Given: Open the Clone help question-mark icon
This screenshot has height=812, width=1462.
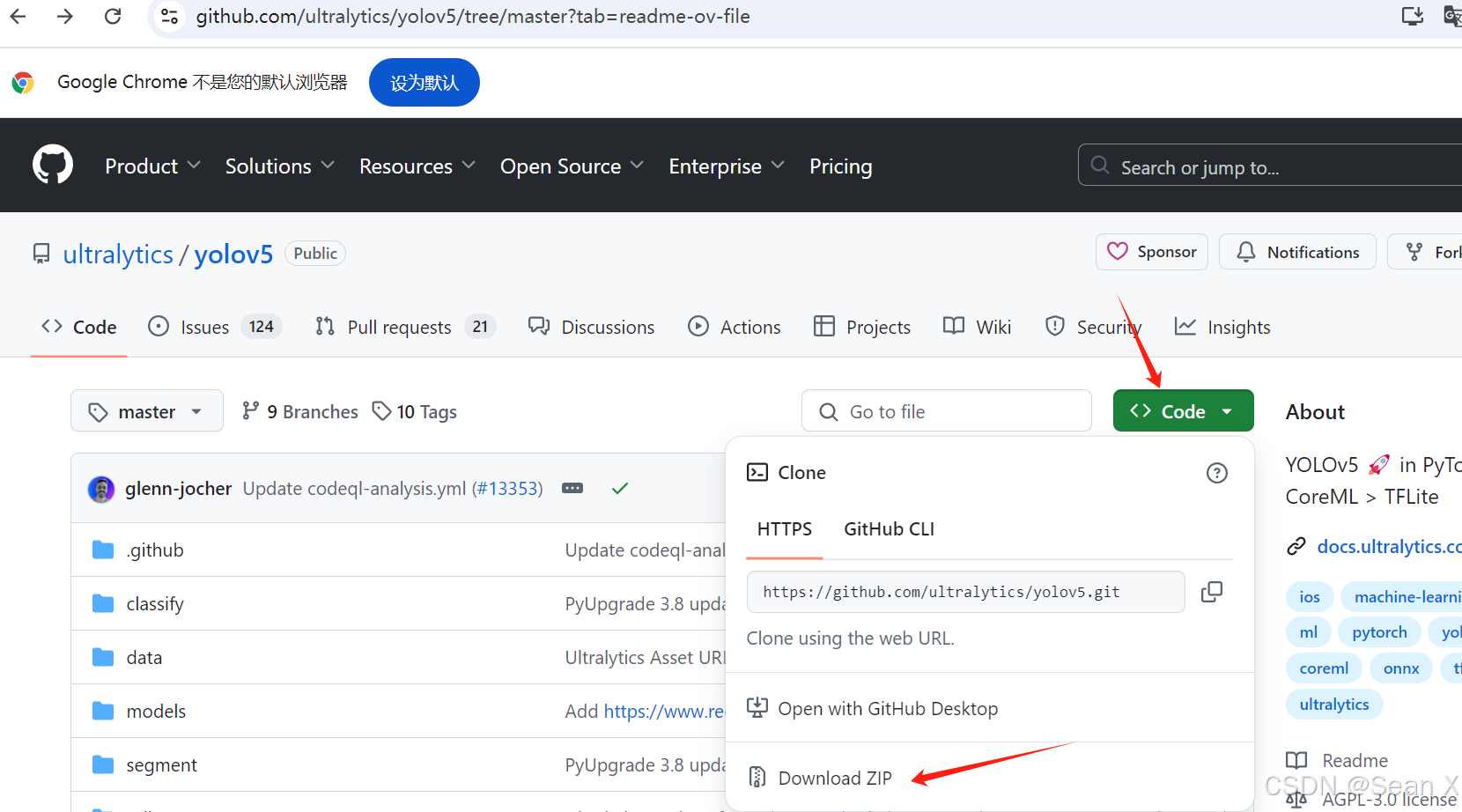Looking at the screenshot, I should pyautogui.click(x=1216, y=473).
